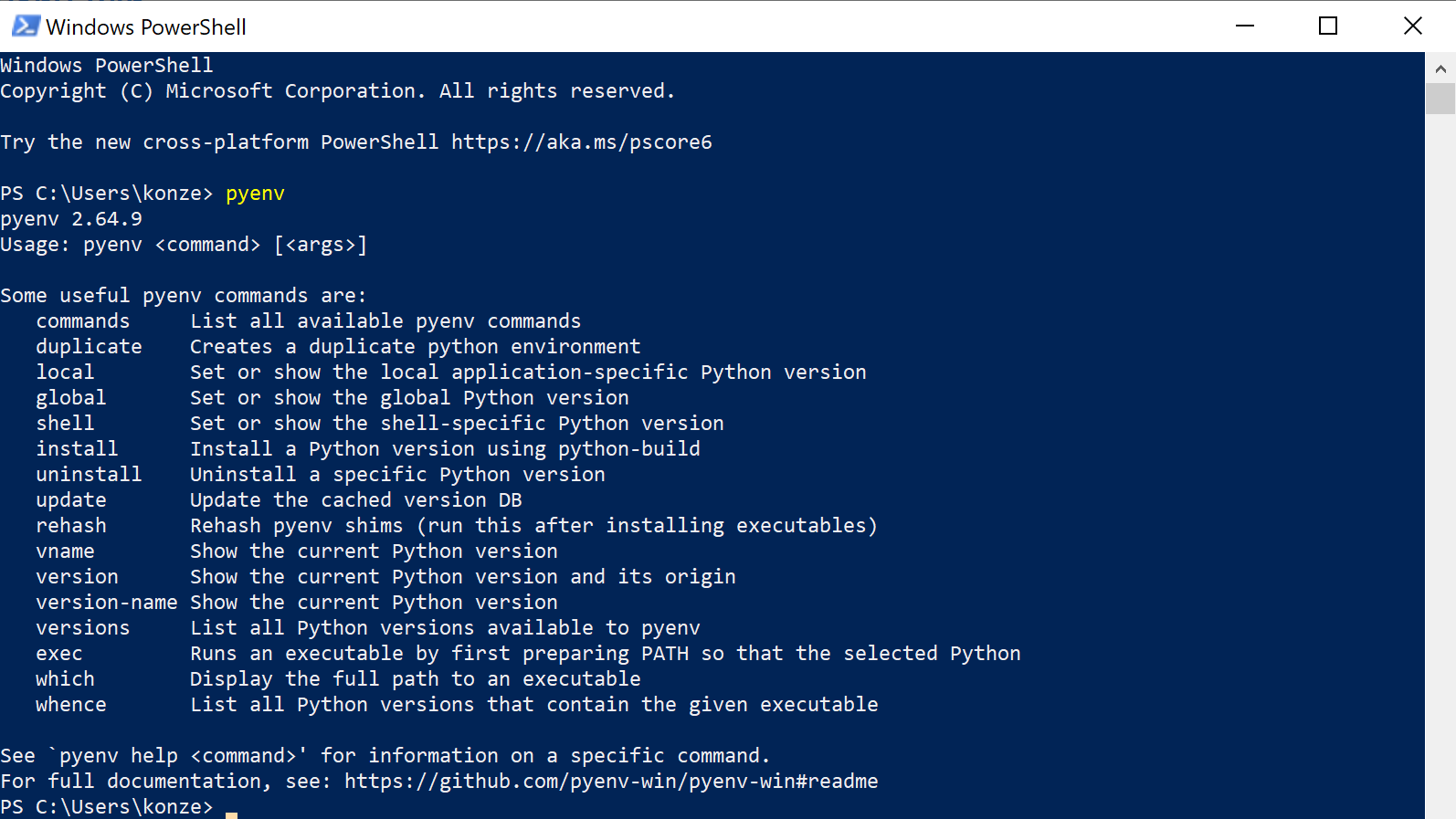Screen dimensions: 1456x819
Task: Click the PowerShell icon in the title bar
Action: point(25,26)
